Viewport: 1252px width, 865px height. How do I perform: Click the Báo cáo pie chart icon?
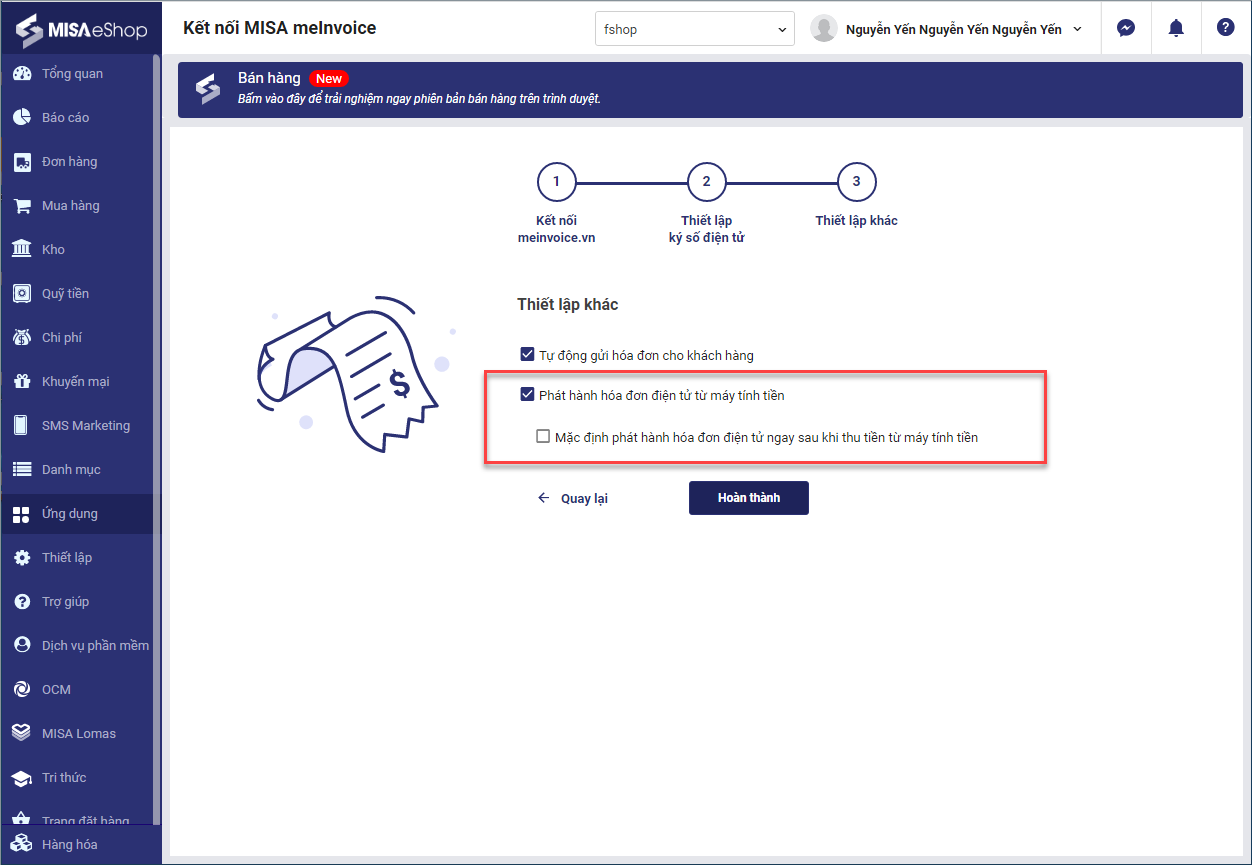tap(21, 118)
